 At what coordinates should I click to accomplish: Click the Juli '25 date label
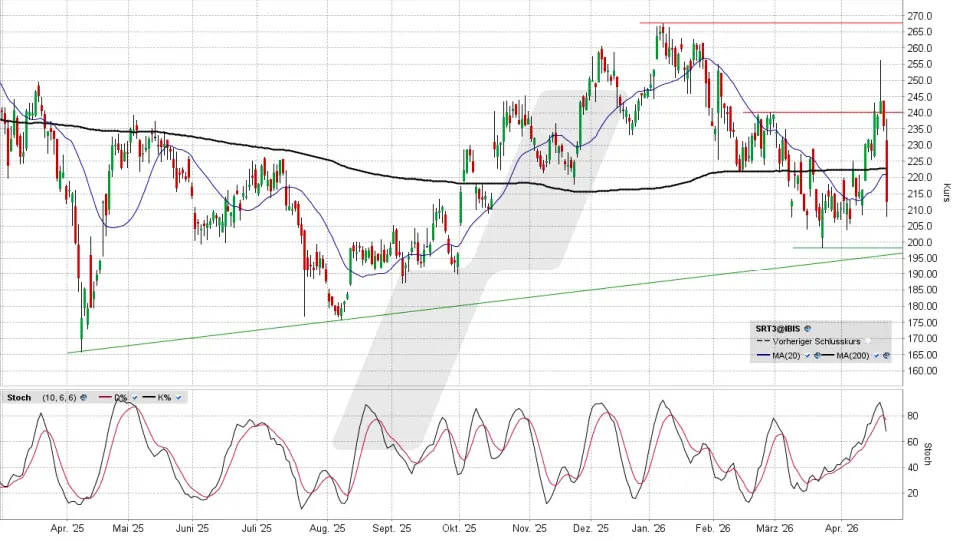(x=256, y=528)
